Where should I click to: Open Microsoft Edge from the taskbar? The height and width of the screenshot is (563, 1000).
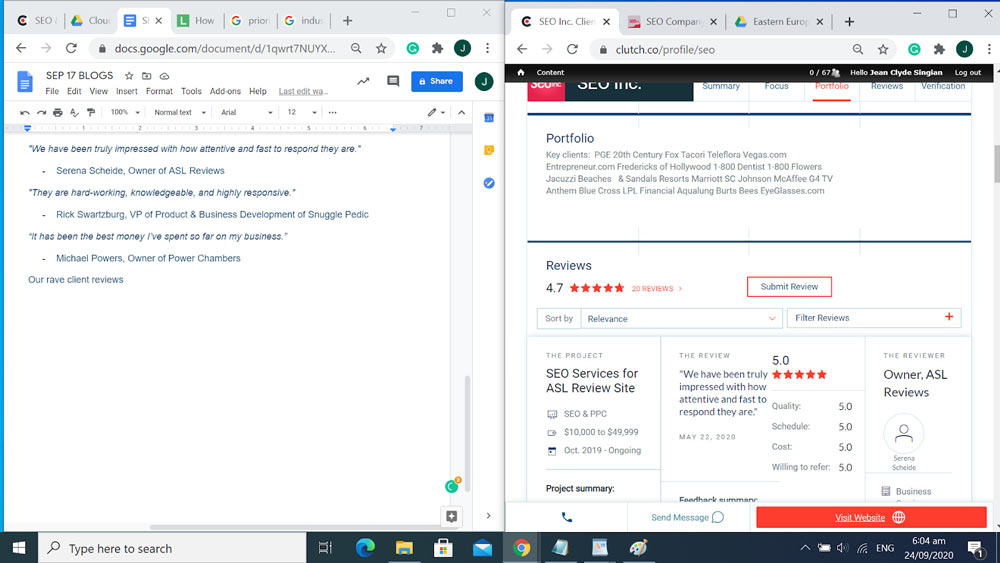(x=365, y=548)
